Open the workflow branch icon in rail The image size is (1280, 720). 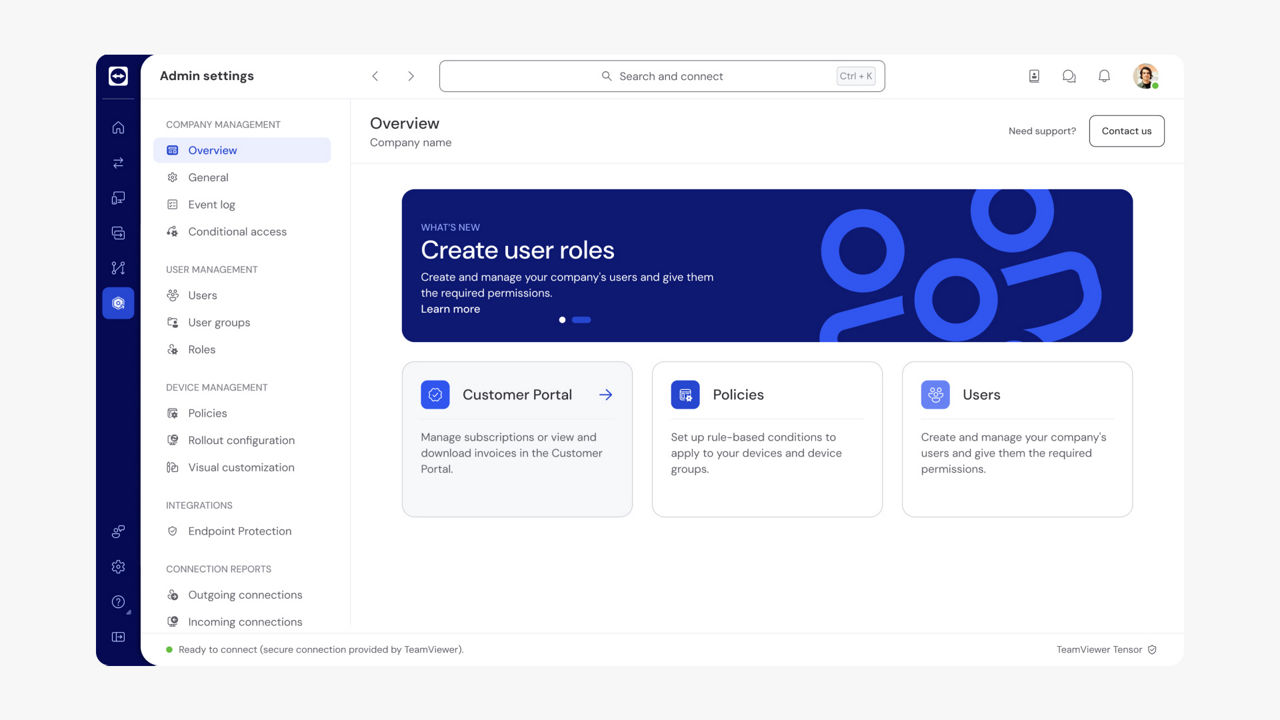pos(118,268)
